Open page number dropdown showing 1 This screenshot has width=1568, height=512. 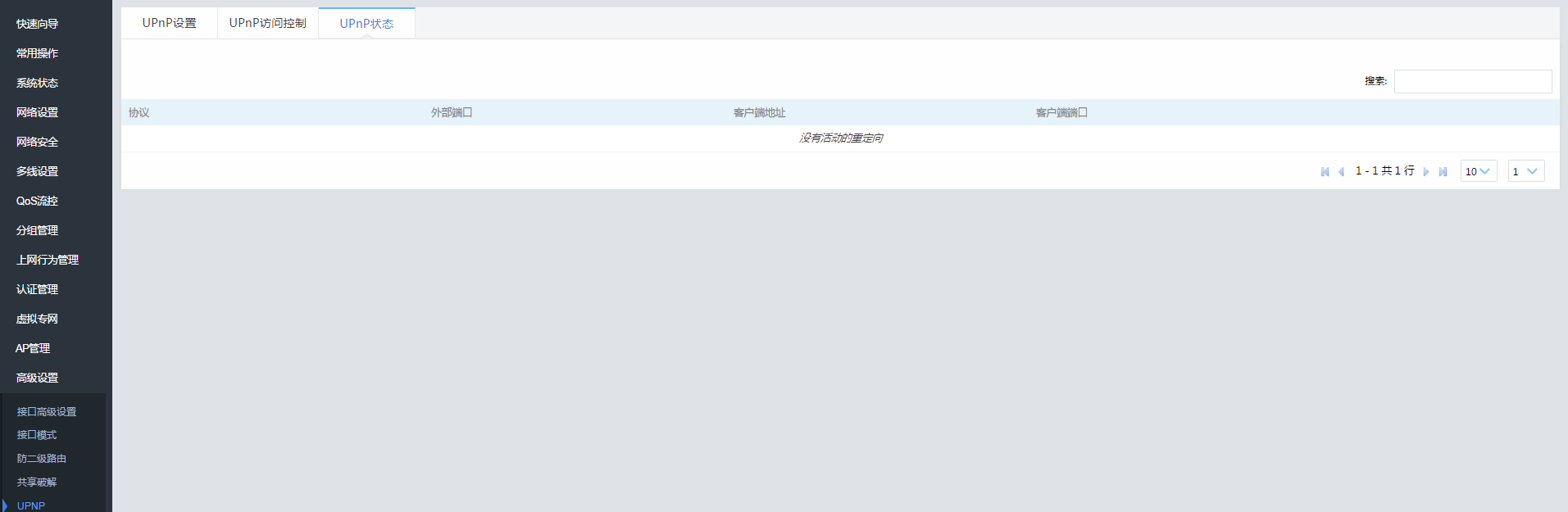(1525, 171)
